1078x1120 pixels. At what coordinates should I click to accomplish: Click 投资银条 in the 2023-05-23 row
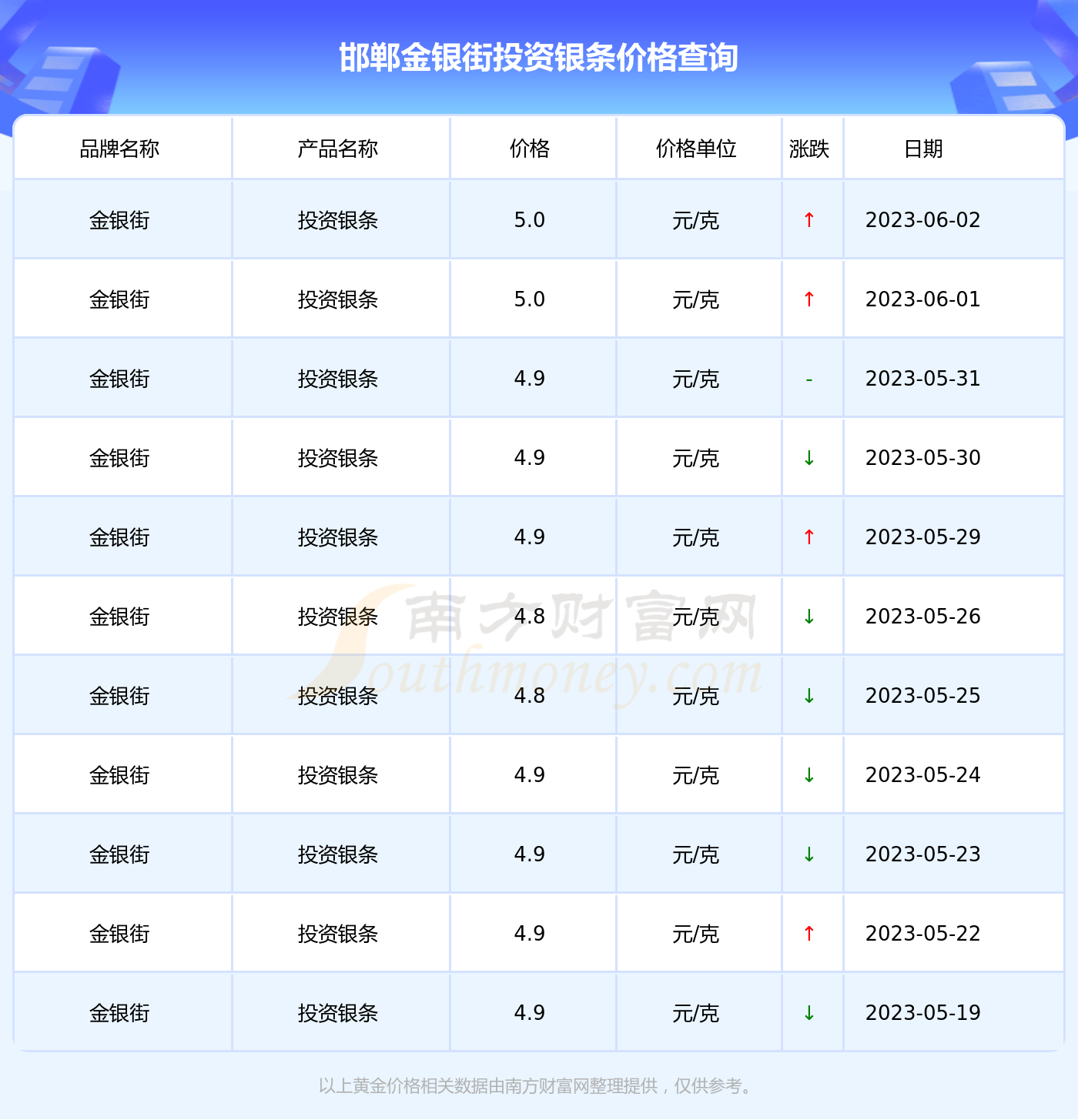click(x=338, y=855)
